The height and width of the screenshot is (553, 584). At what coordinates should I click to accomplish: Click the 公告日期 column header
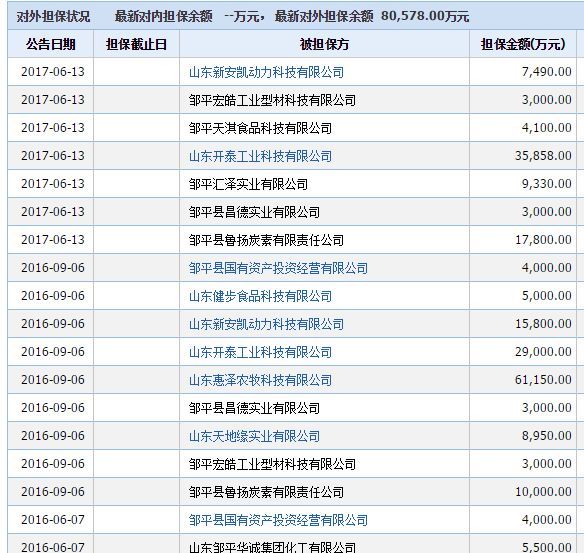coord(51,44)
